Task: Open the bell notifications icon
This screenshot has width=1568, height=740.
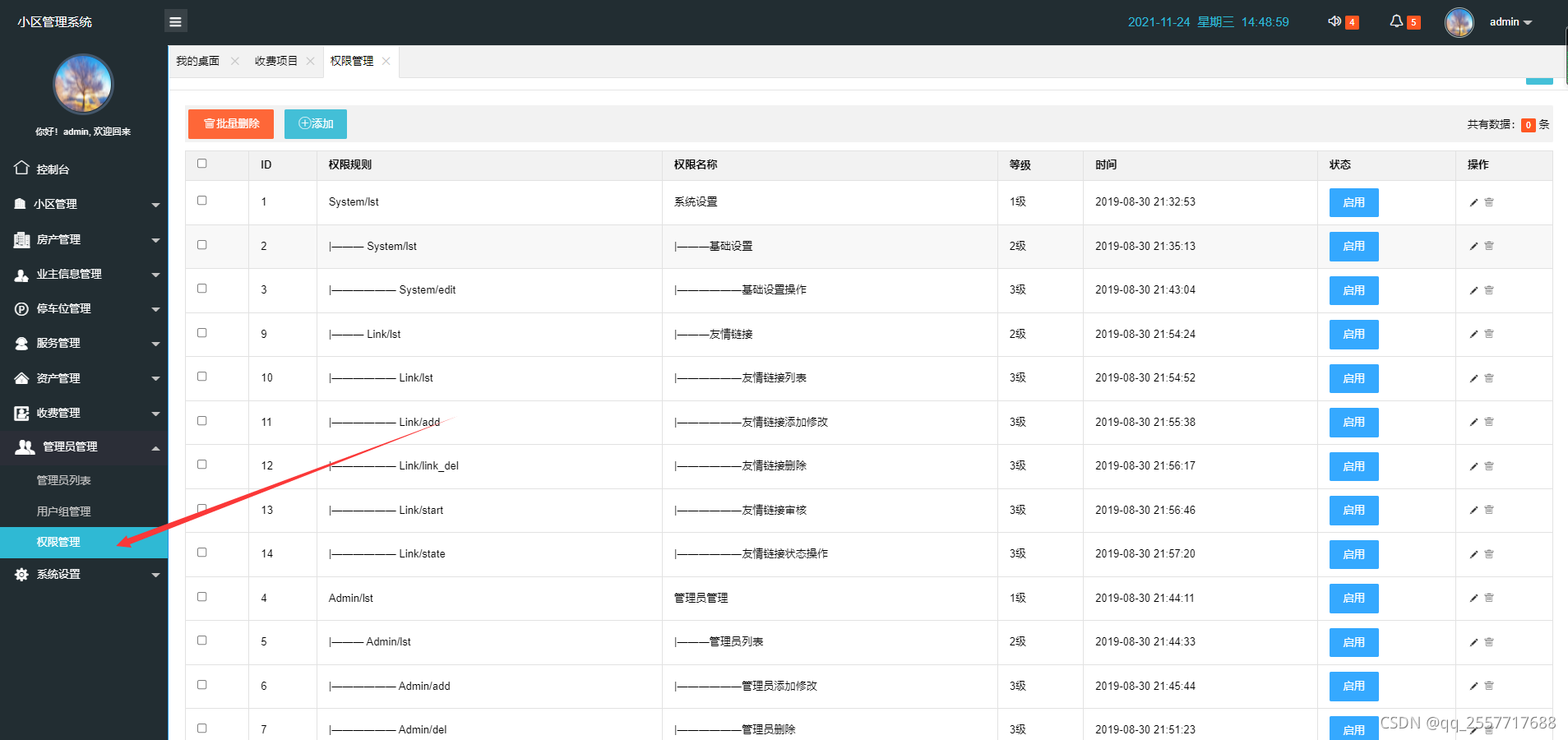Action: coord(1396,21)
